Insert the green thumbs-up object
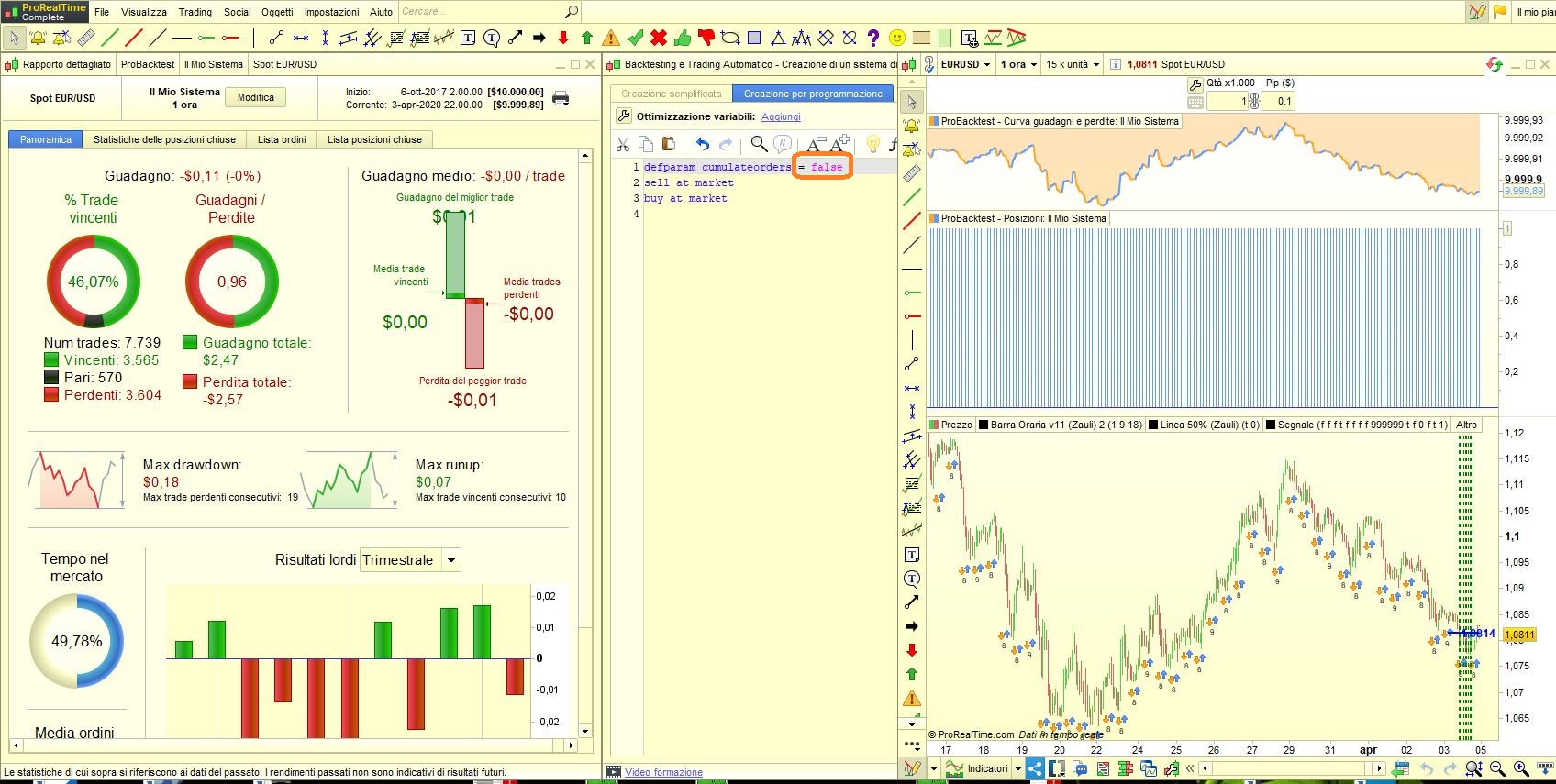The height and width of the screenshot is (784, 1556). tap(683, 38)
